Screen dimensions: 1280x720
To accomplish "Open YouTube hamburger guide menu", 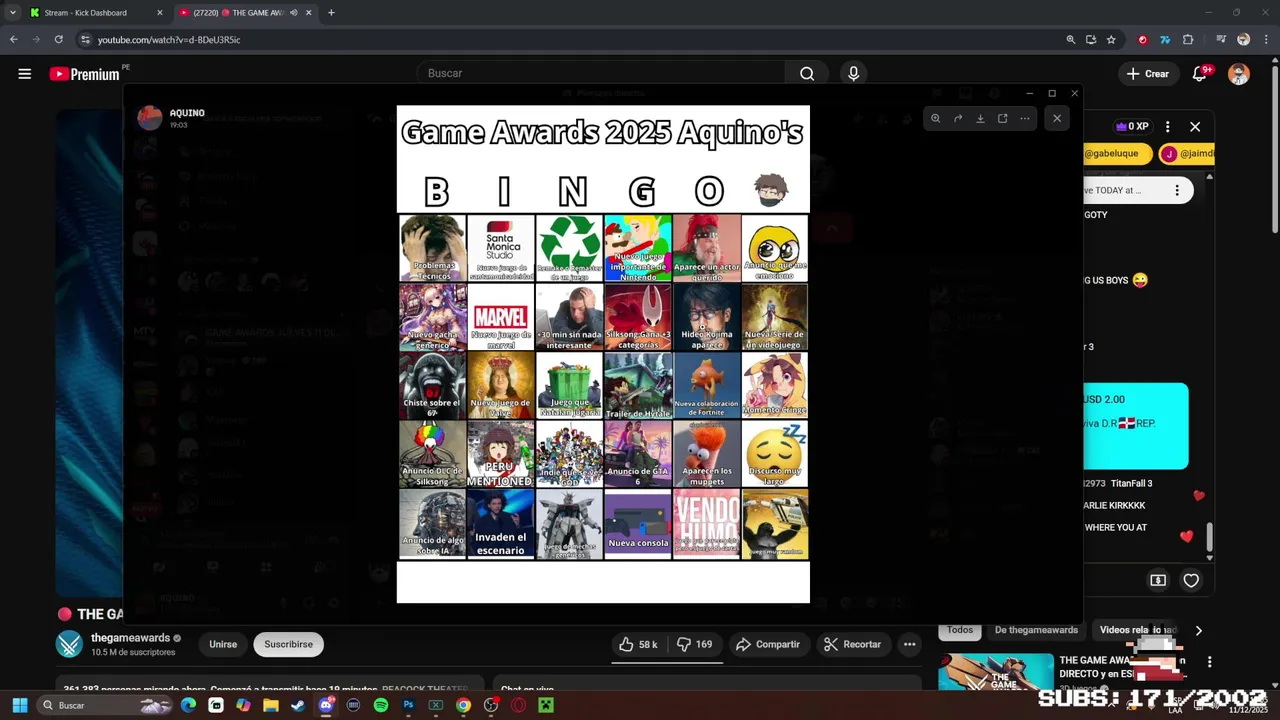I will (x=25, y=74).
